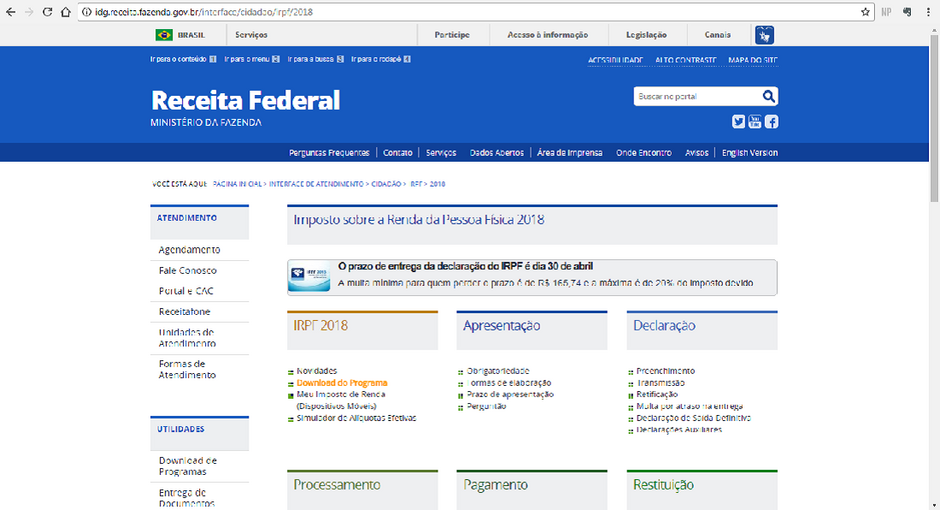Toggle Alto Contraste mode

click(x=685, y=60)
